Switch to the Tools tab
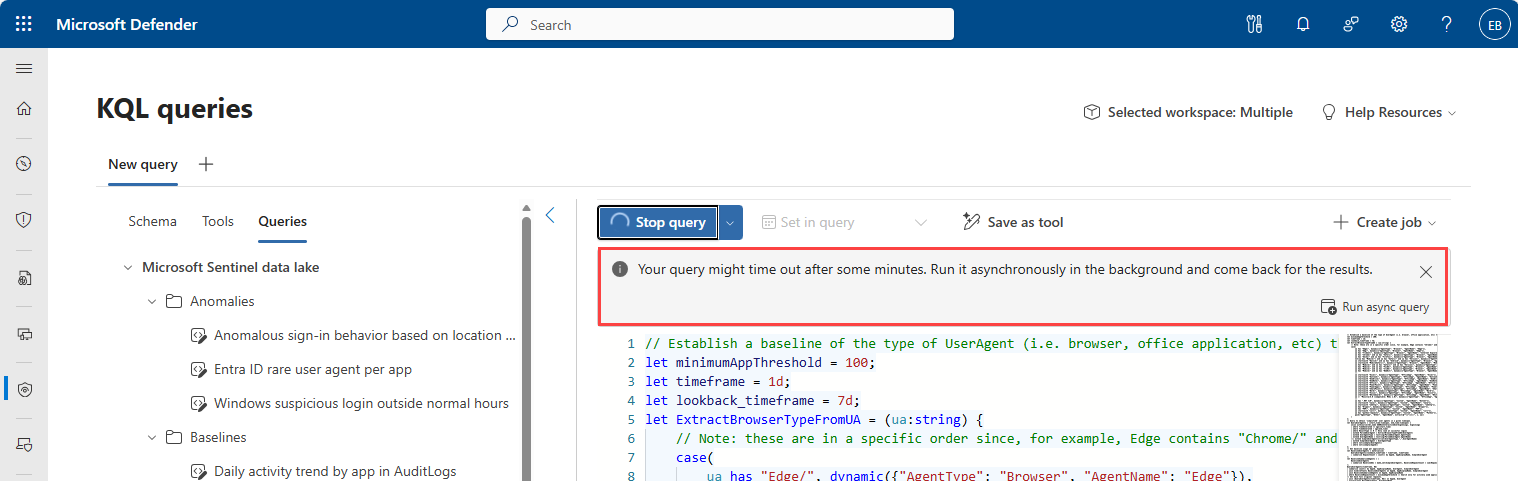Screen dimensions: 1518x481 218,221
